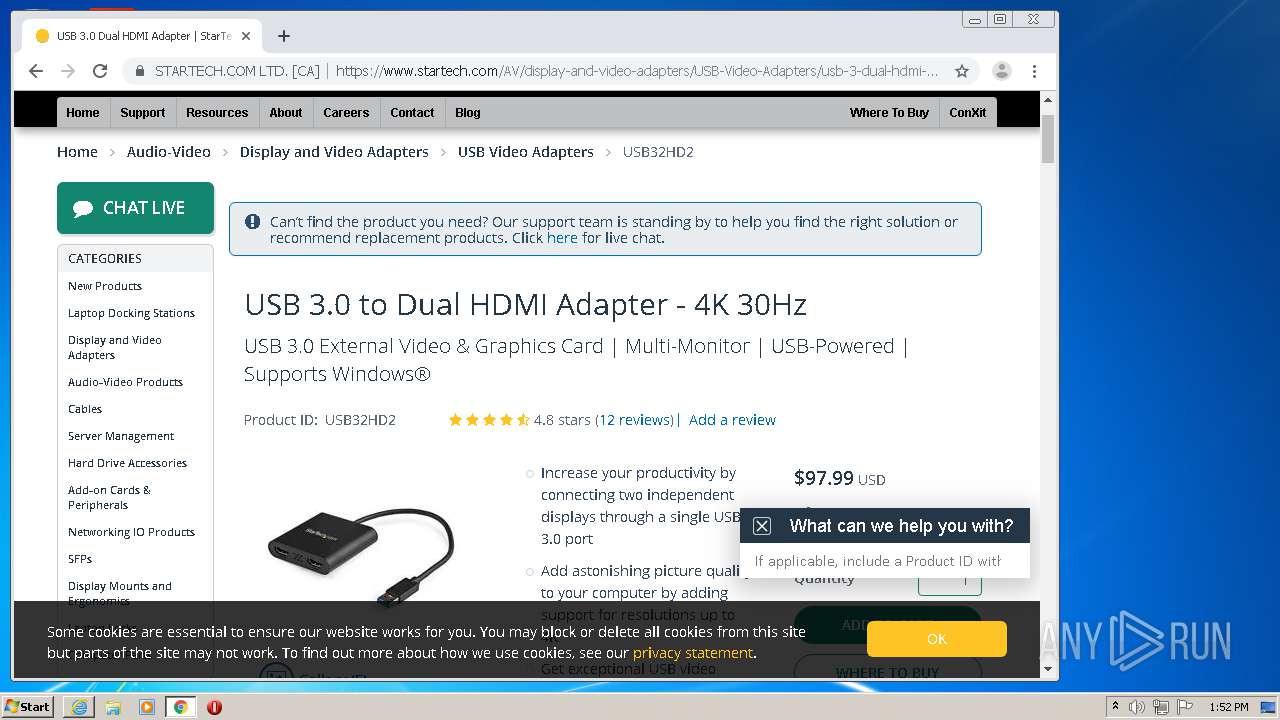Click the CHAT LIVE button
1280x720 pixels.
pyautogui.click(x=135, y=208)
